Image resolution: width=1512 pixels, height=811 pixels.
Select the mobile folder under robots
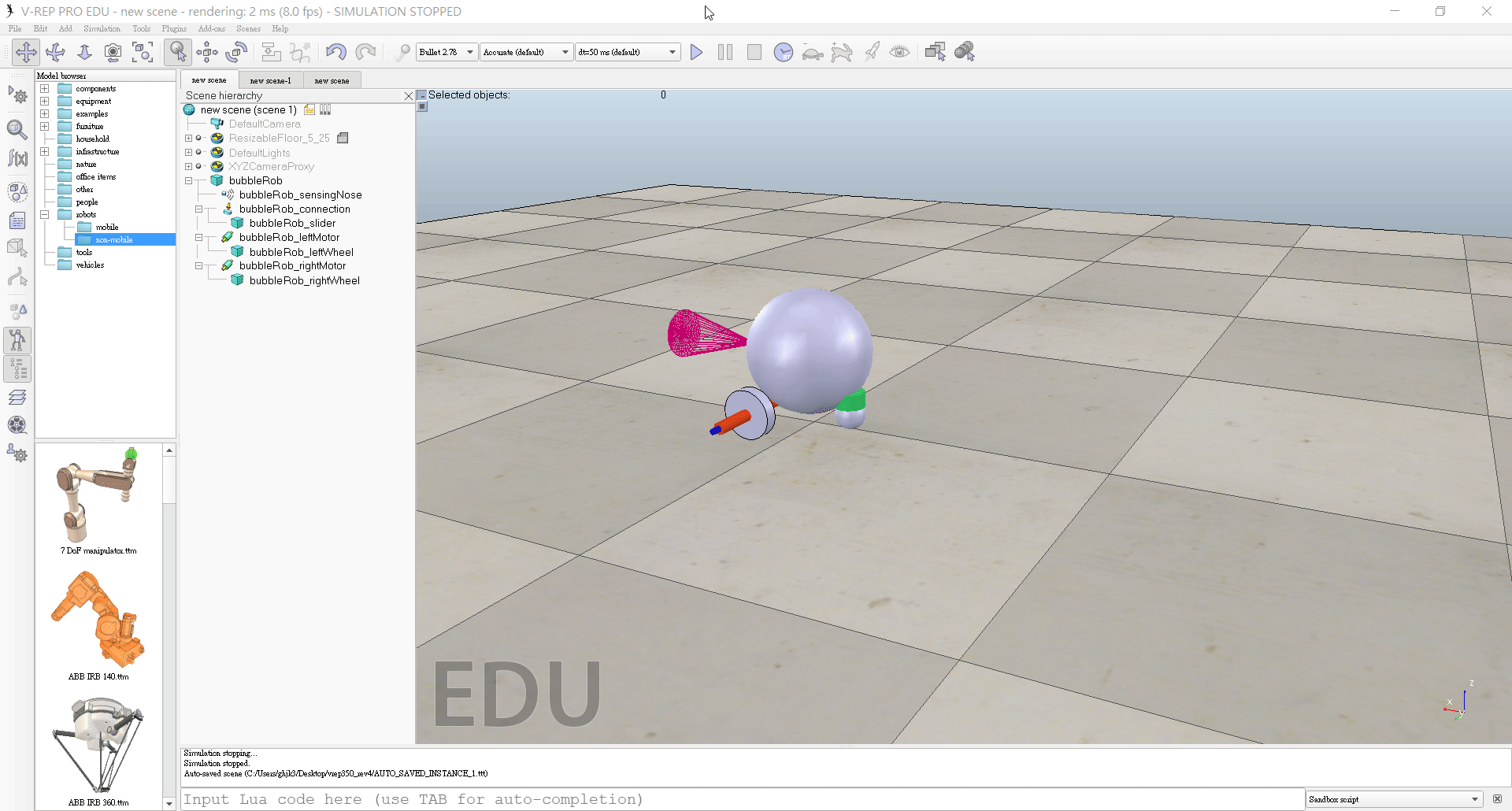(106, 228)
